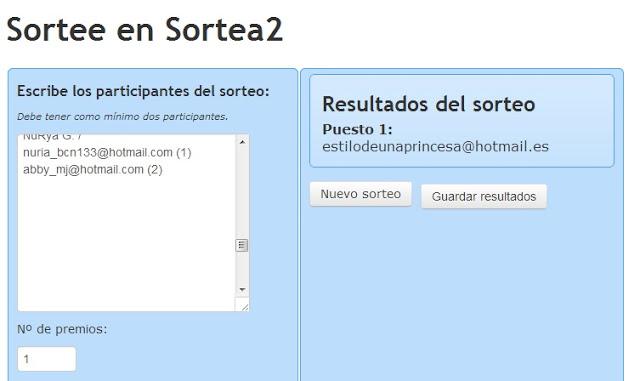Click the participants list scrollbar thumb
640x381 pixels.
[242, 245]
